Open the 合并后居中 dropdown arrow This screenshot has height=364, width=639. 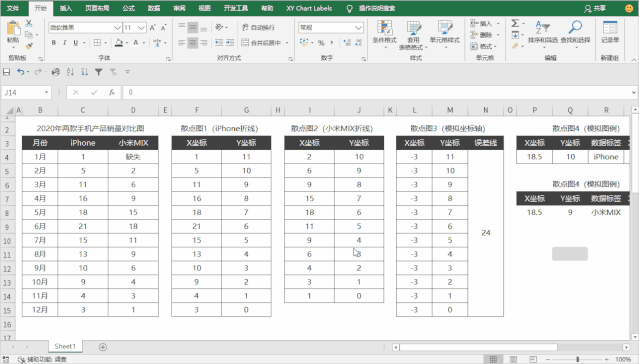287,42
